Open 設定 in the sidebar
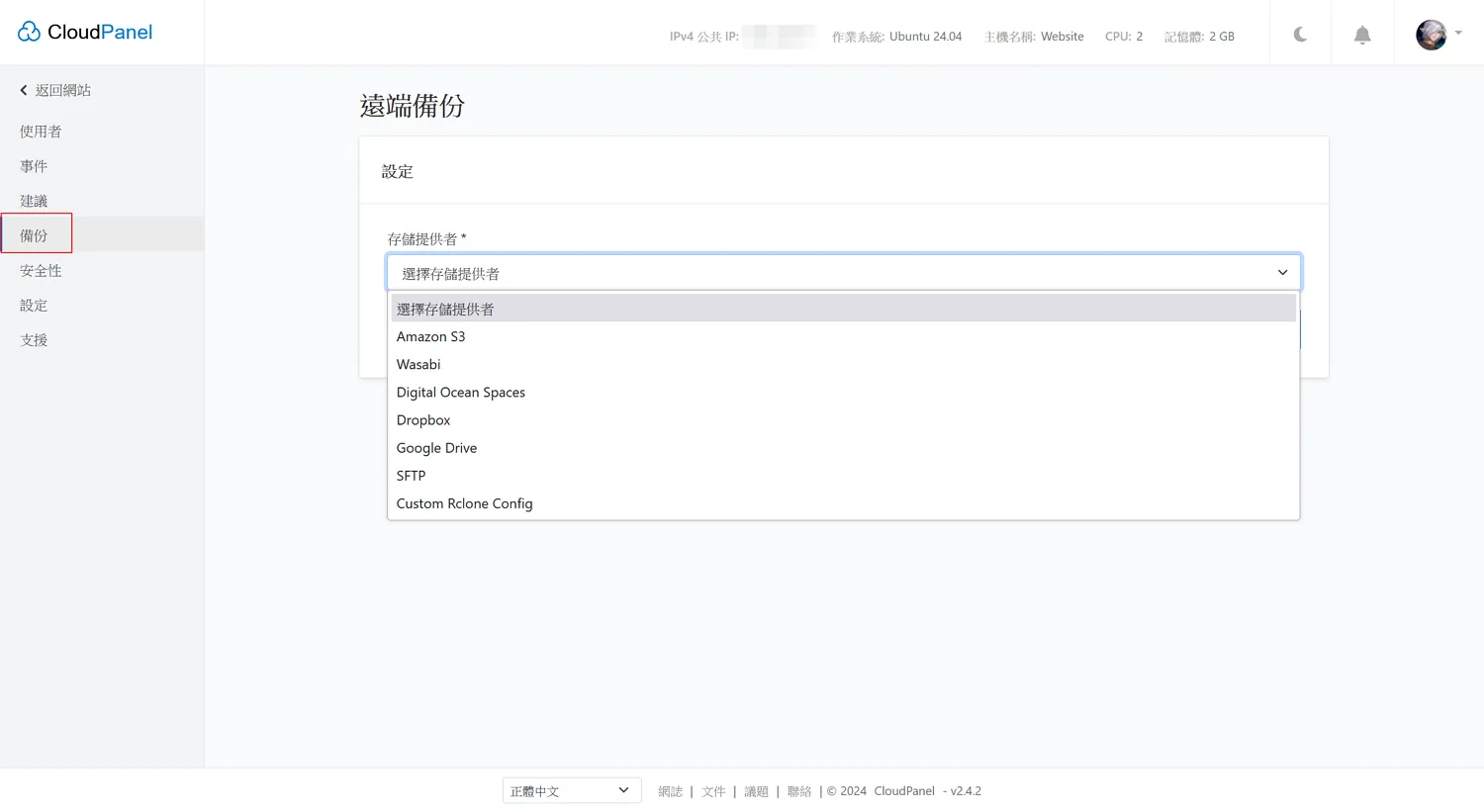 coord(34,306)
